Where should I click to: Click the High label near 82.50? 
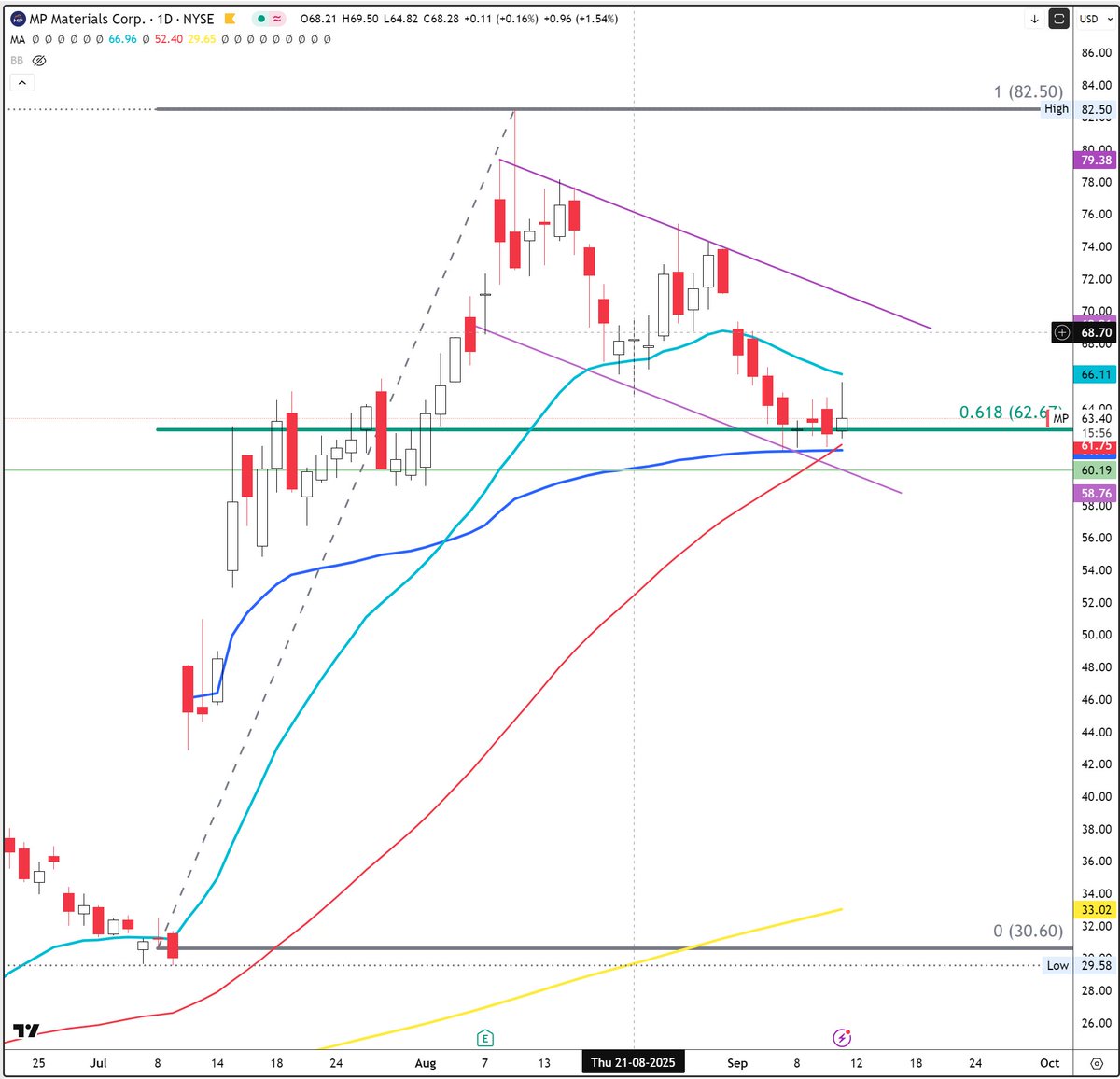1056,109
